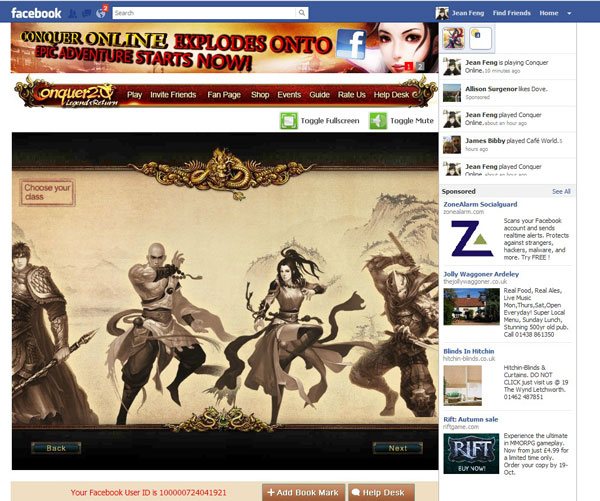Open Fan Page menu item
Viewport: 600px width, 501px height.
tap(224, 95)
